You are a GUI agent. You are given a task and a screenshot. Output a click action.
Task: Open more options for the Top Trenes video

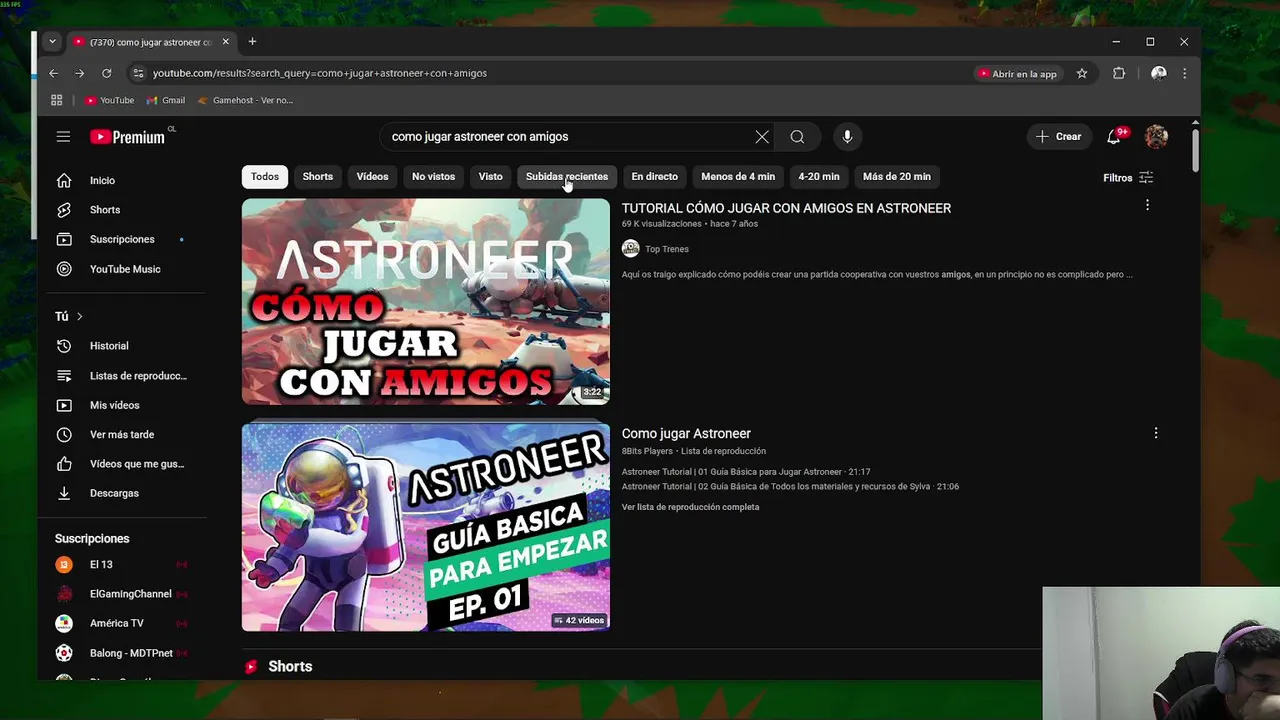(1147, 205)
